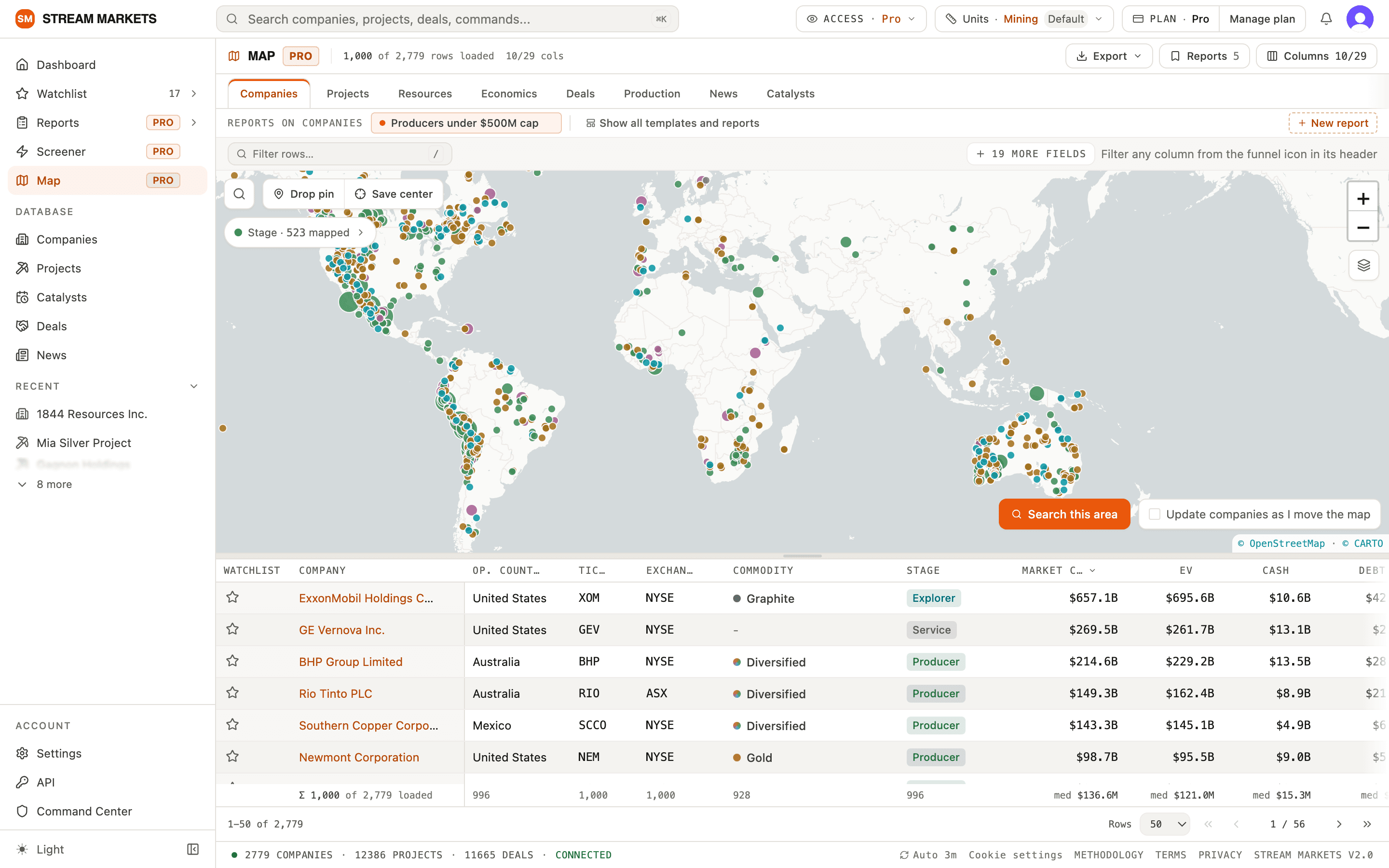Star Rio Tinto PLC for watchlist
The height and width of the screenshot is (868, 1389).
click(x=232, y=693)
